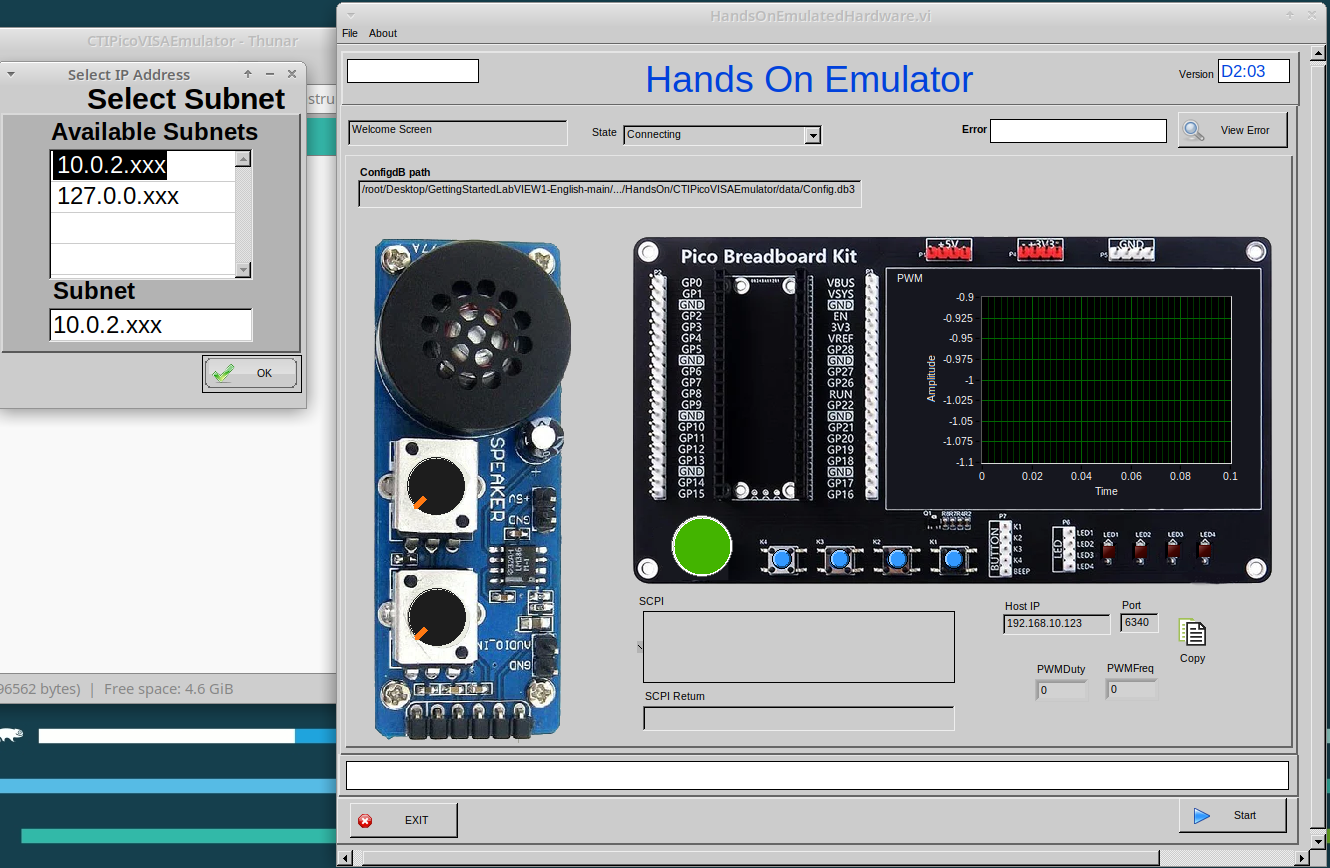Click the titlebar menu arrow of Select IP Address

10,74
